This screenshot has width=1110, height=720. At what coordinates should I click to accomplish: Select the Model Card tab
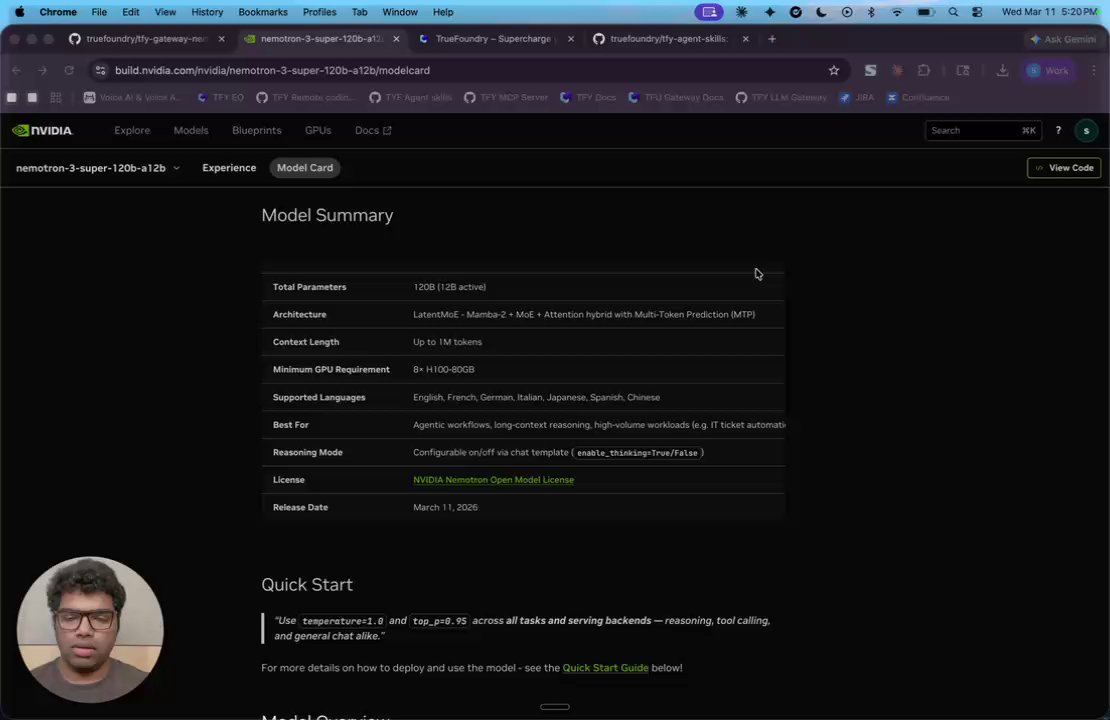pos(304,168)
